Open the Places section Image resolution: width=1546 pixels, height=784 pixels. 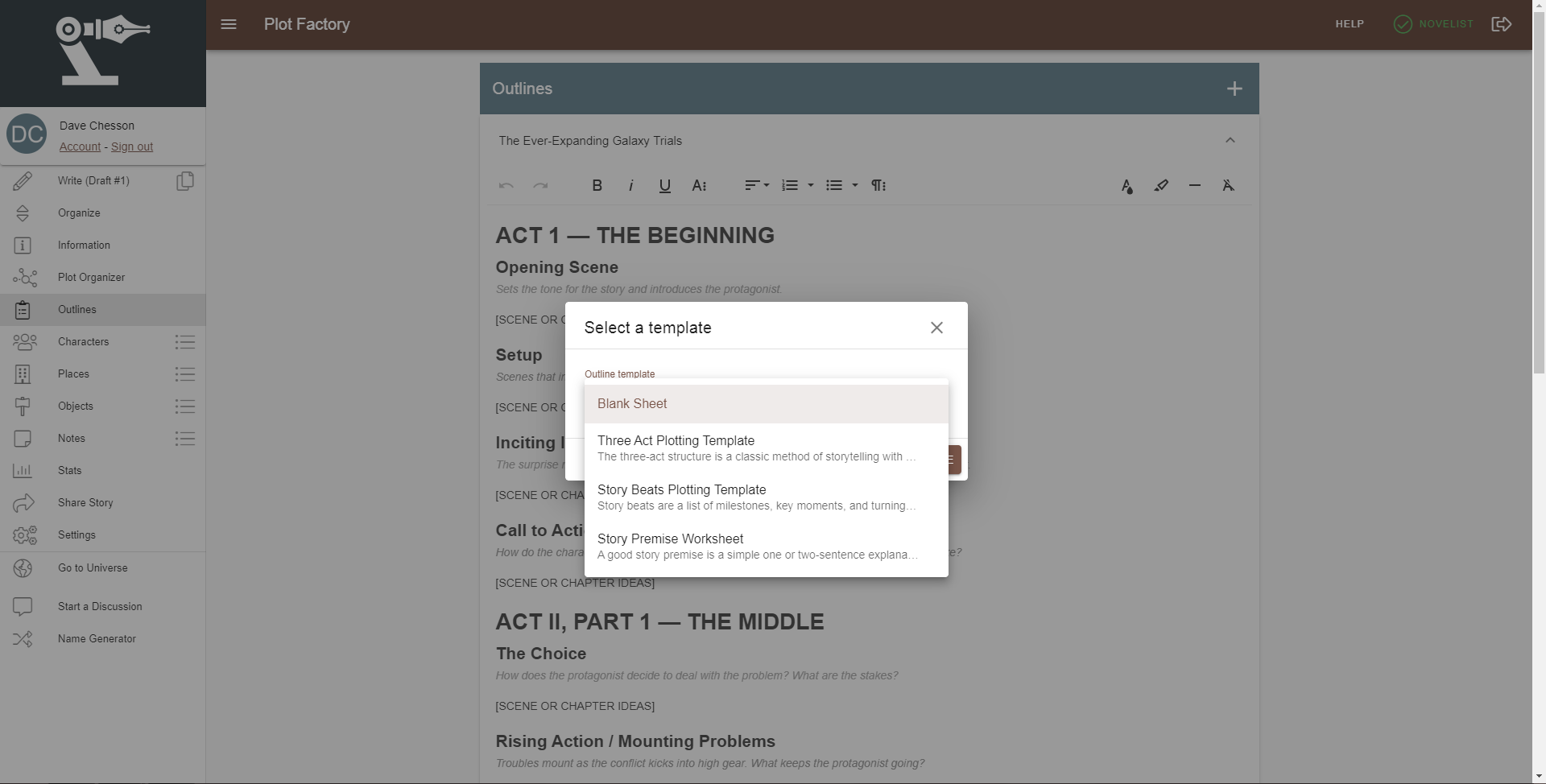pyautogui.click(x=74, y=373)
